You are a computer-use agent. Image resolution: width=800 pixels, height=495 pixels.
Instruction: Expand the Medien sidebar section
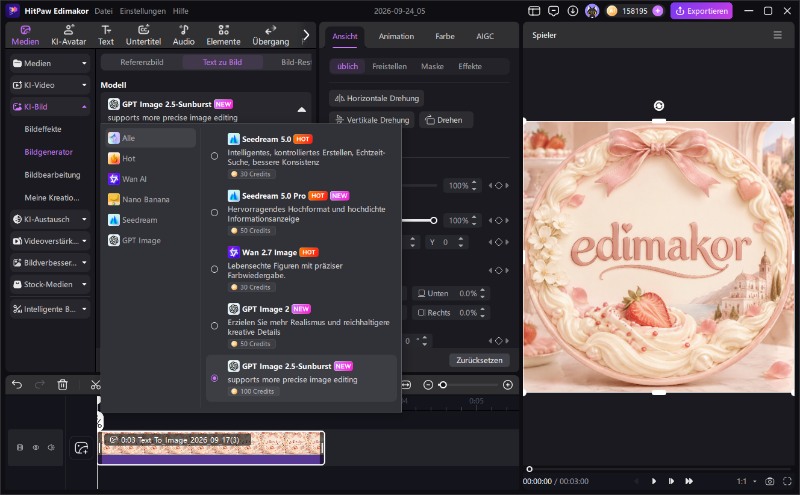[84, 63]
